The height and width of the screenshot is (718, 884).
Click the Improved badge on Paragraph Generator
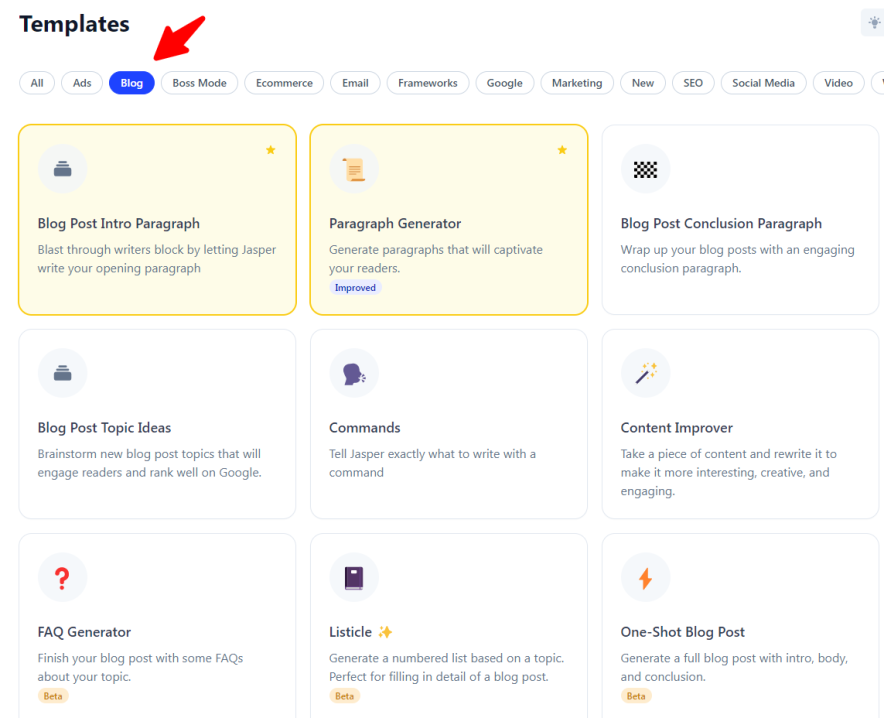[x=355, y=288]
